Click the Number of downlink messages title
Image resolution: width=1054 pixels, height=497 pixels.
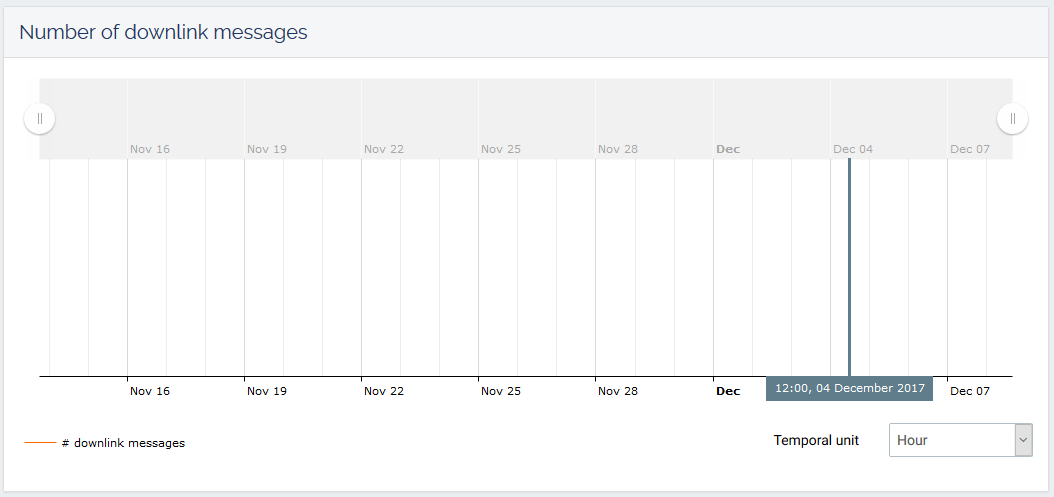163,32
